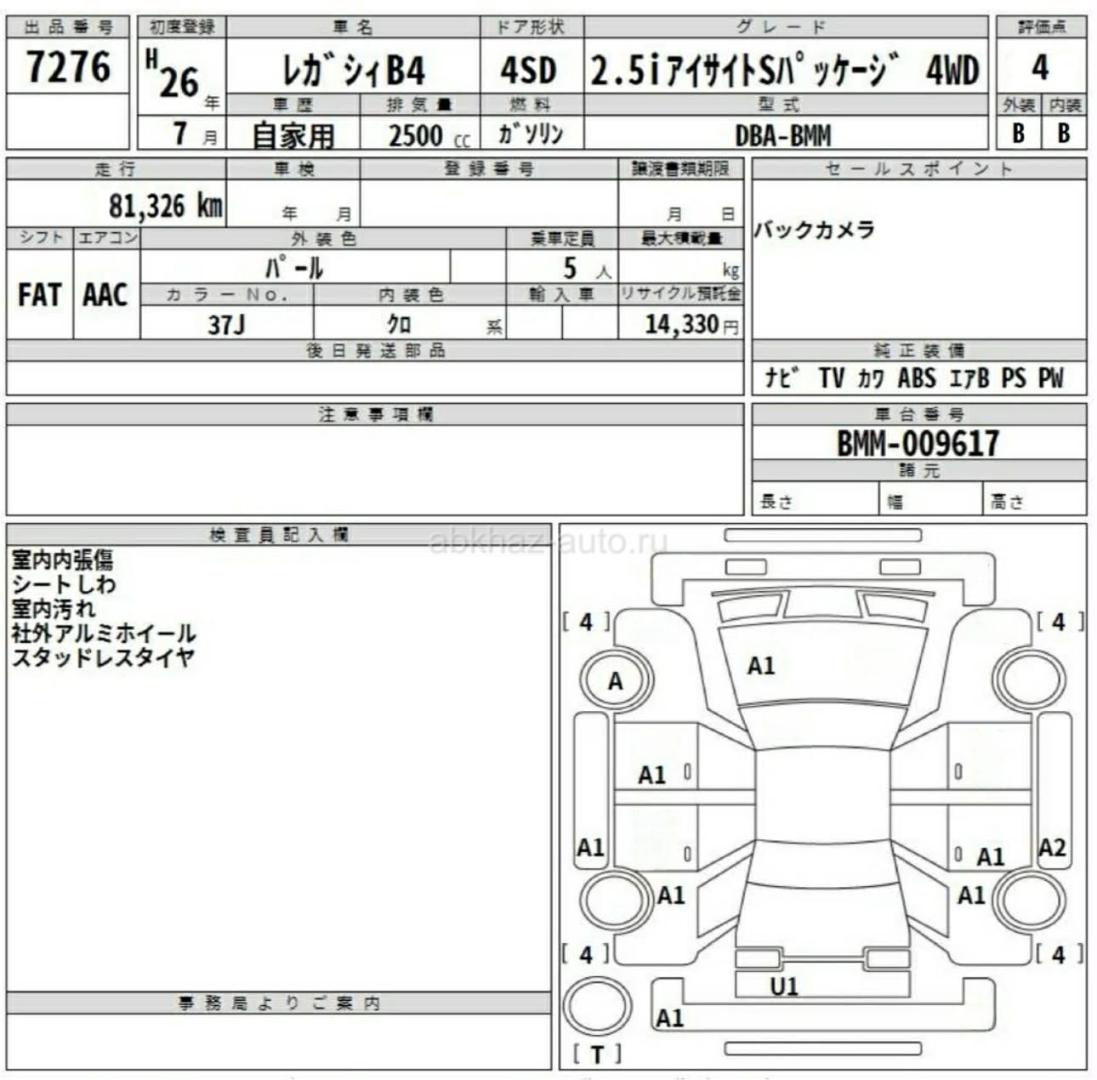Click the A1 mark on the hood
This screenshot has width=1097, height=1080.
pos(762,665)
